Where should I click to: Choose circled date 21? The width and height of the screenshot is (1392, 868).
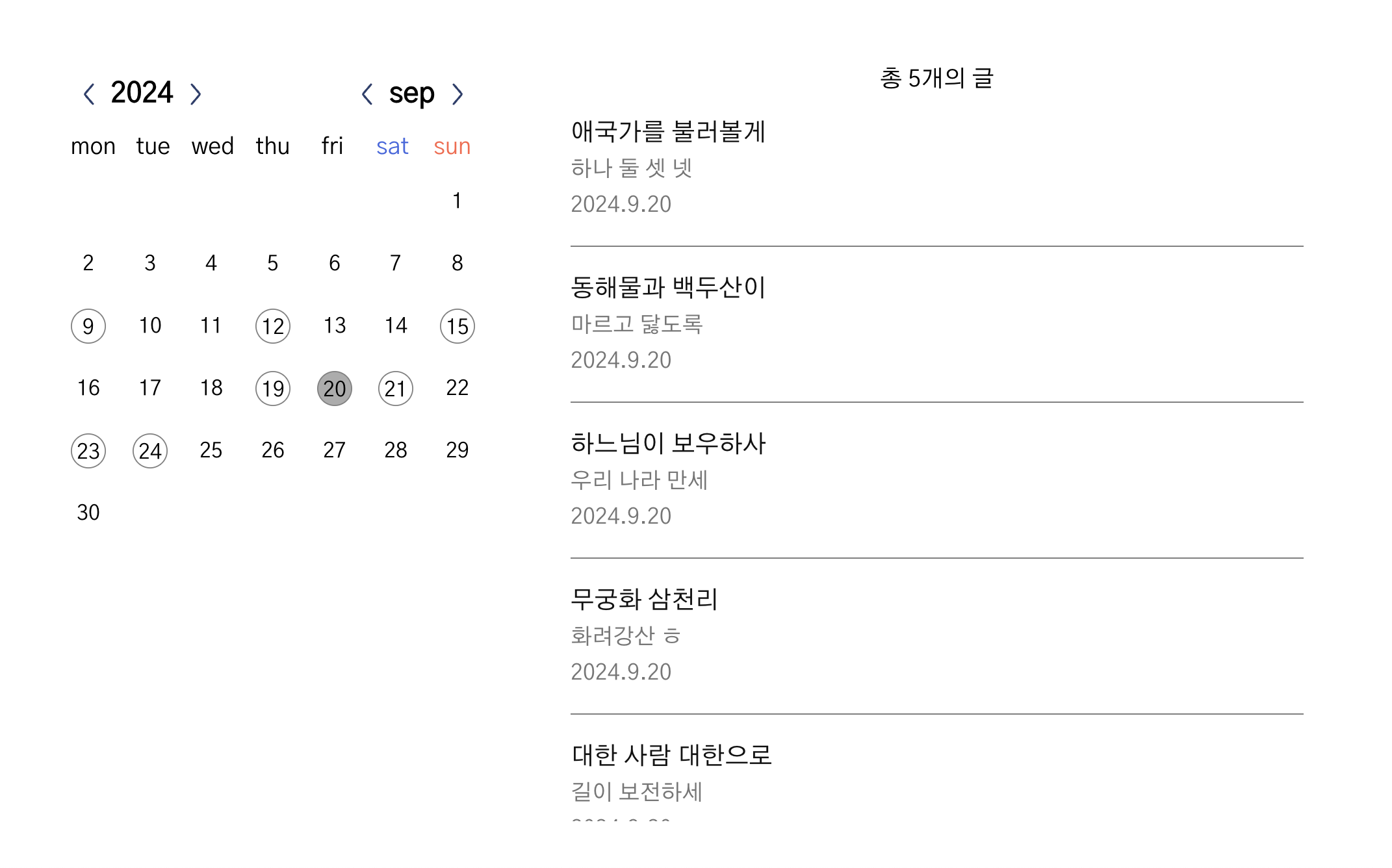pyautogui.click(x=396, y=389)
